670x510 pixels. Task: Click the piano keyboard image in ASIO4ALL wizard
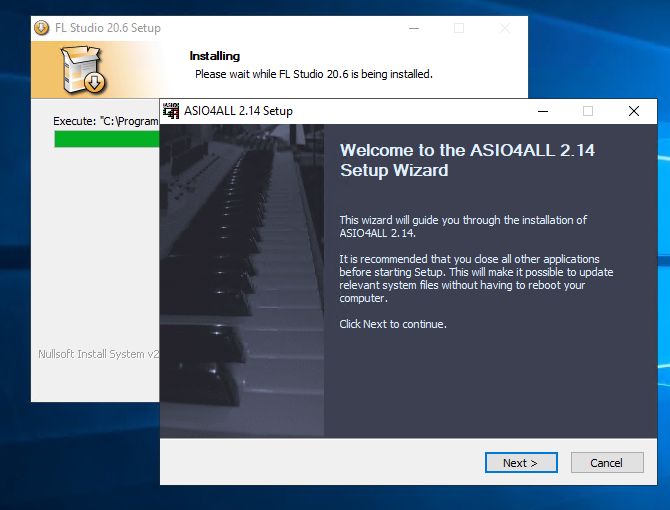coord(242,281)
